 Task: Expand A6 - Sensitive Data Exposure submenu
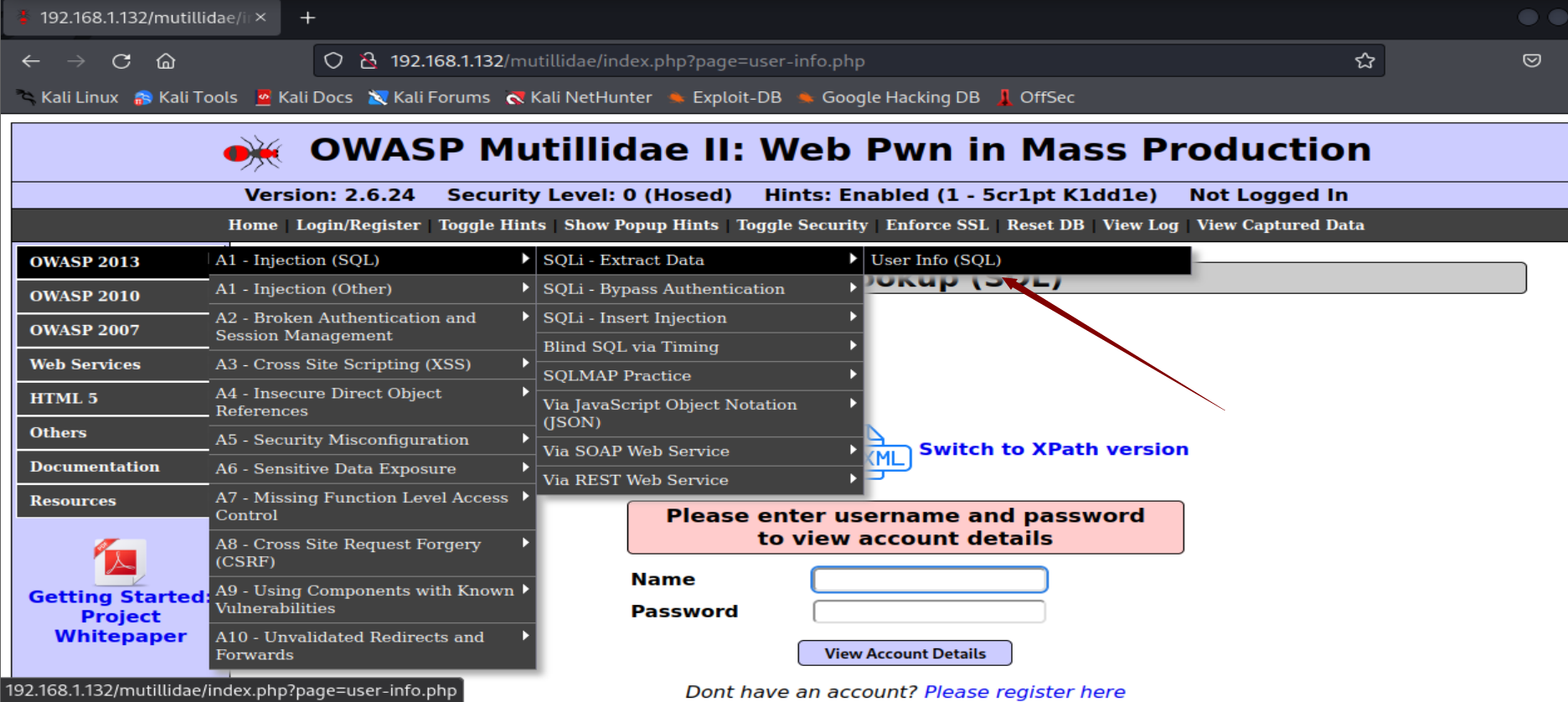pos(372,469)
